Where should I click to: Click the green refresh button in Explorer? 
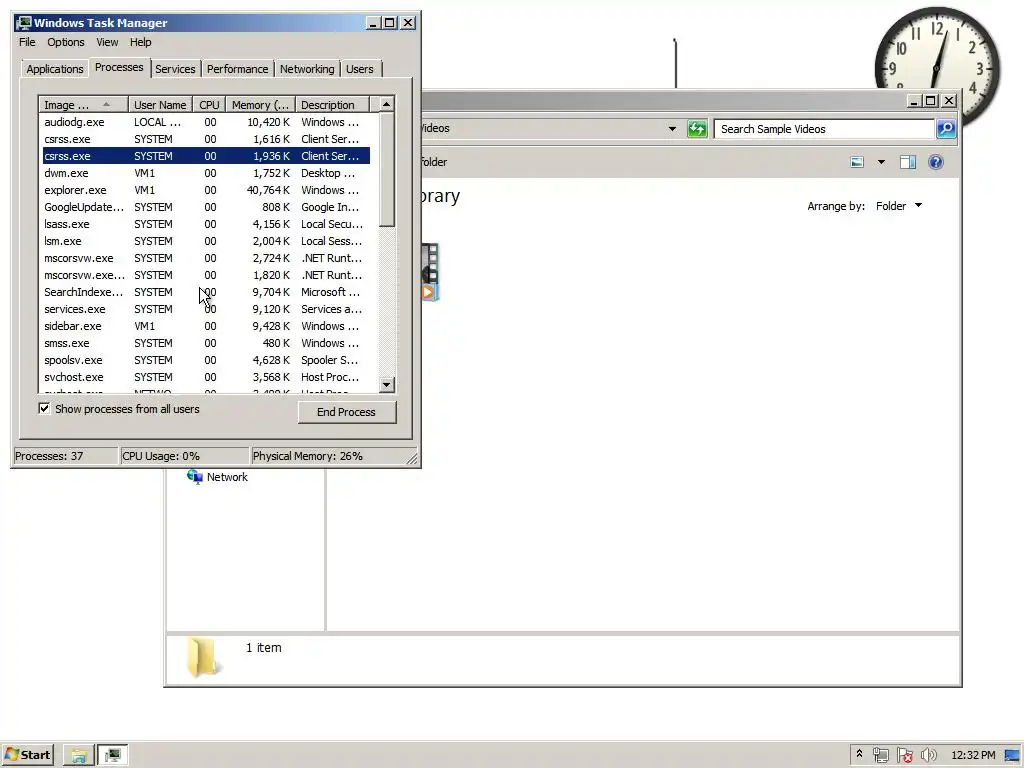(x=697, y=129)
